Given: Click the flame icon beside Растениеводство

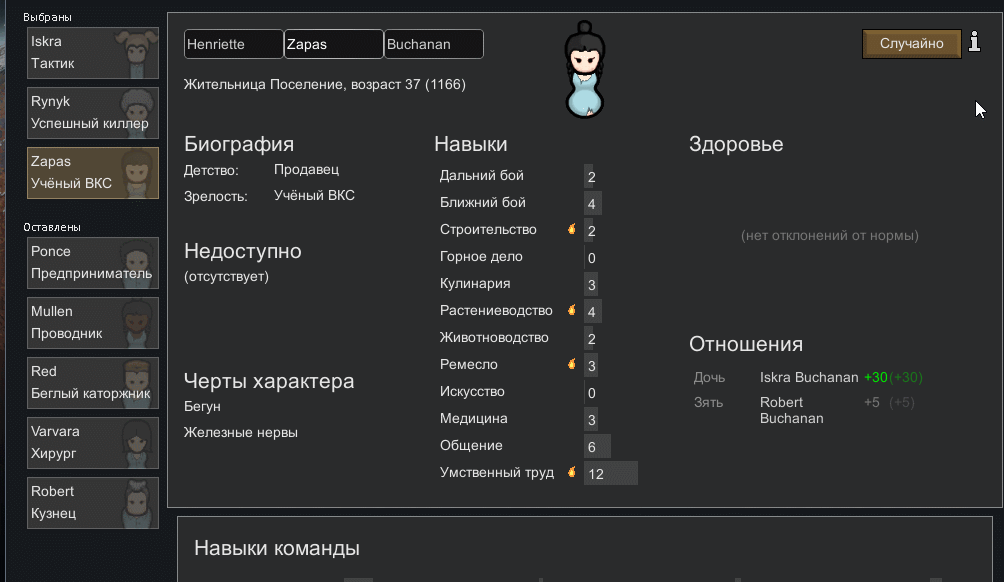Looking at the screenshot, I should 572,311.
